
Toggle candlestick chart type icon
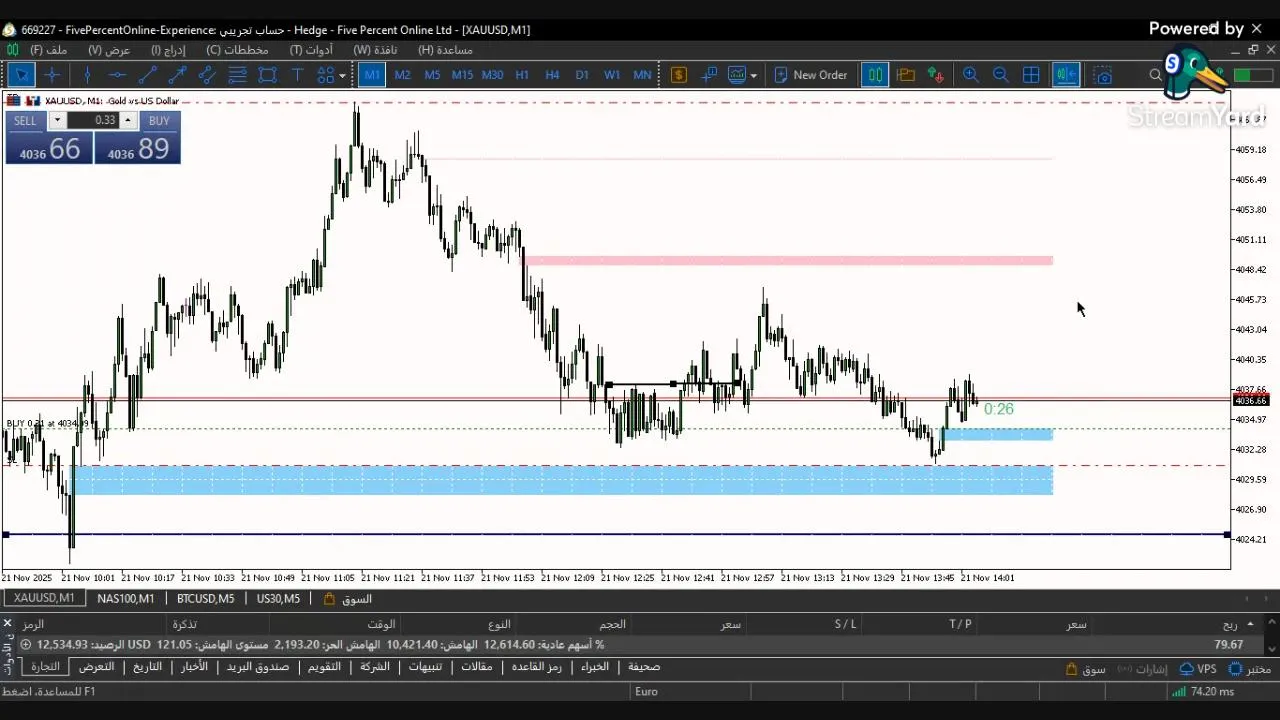[875, 75]
